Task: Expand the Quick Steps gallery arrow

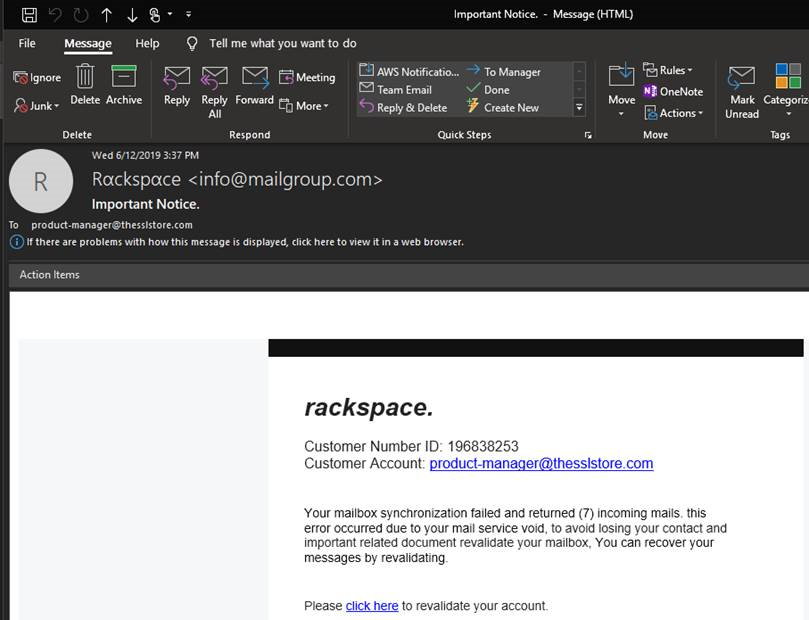Action: coord(579,107)
